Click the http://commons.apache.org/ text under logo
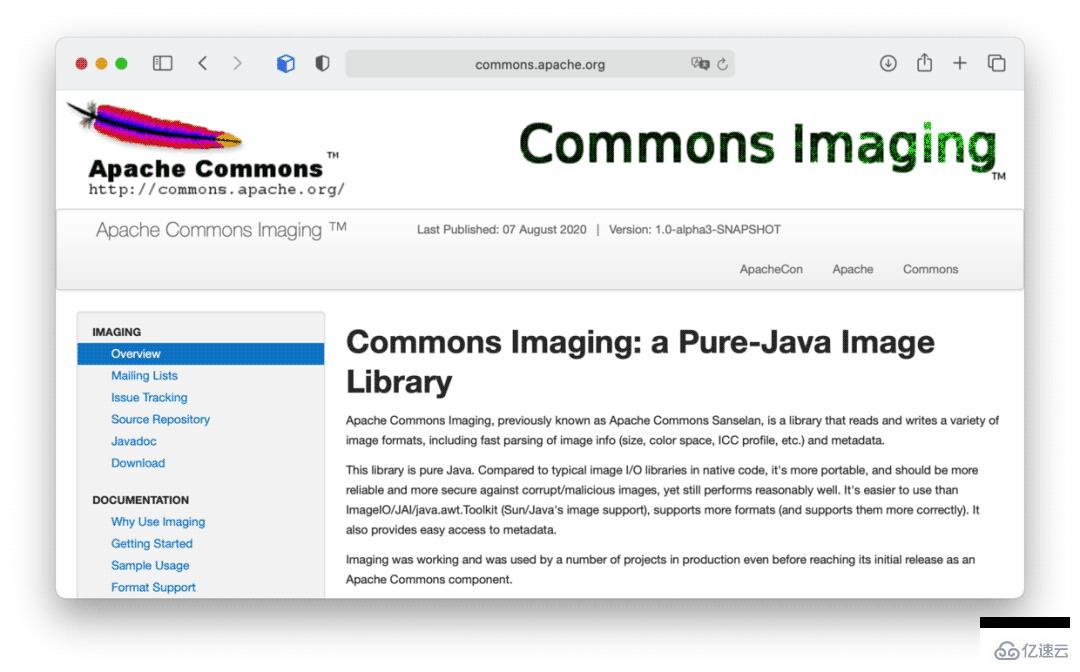This screenshot has width=1080, height=672. 216,189
